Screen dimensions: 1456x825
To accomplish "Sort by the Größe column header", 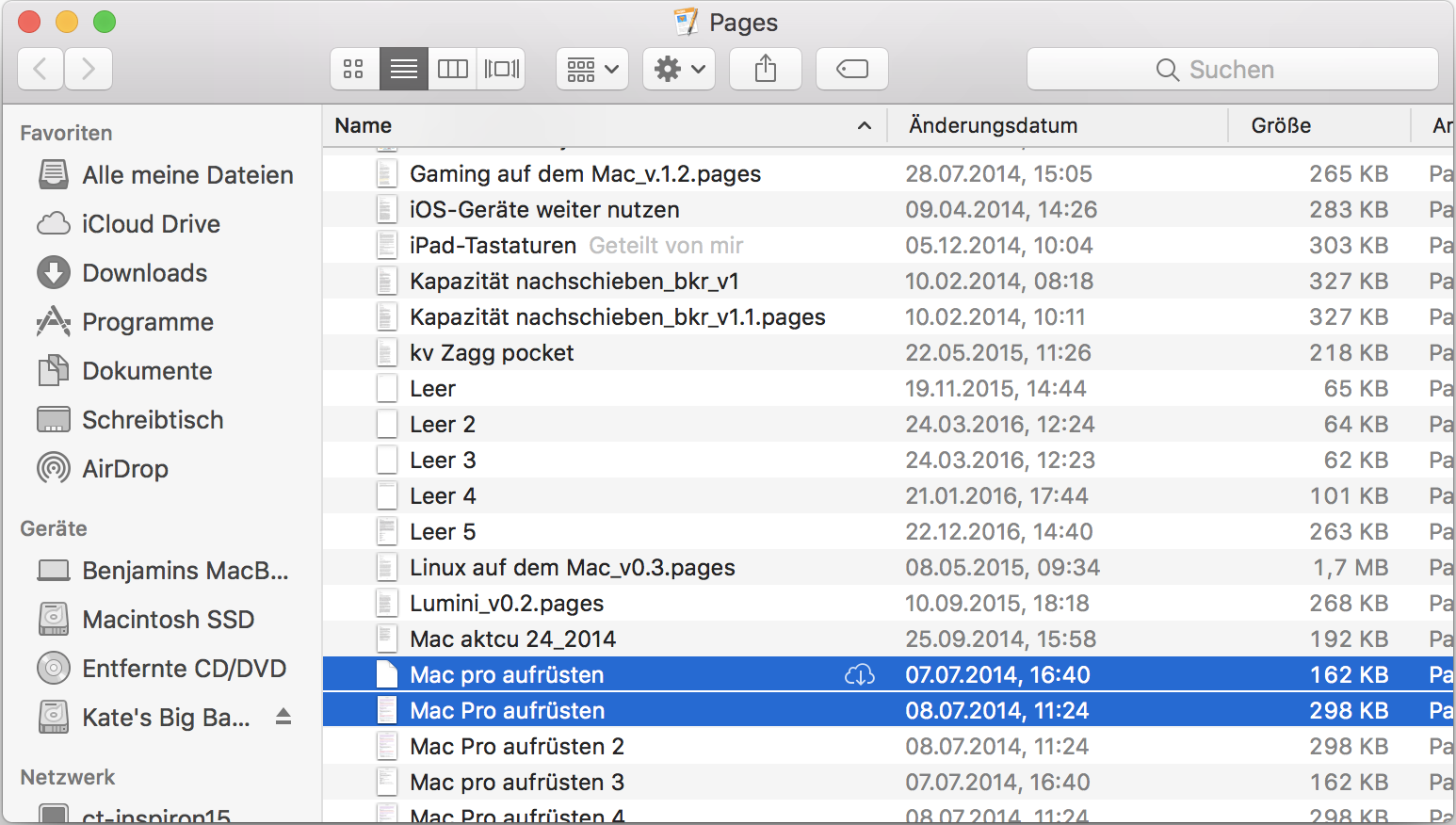I will pyautogui.click(x=1281, y=125).
